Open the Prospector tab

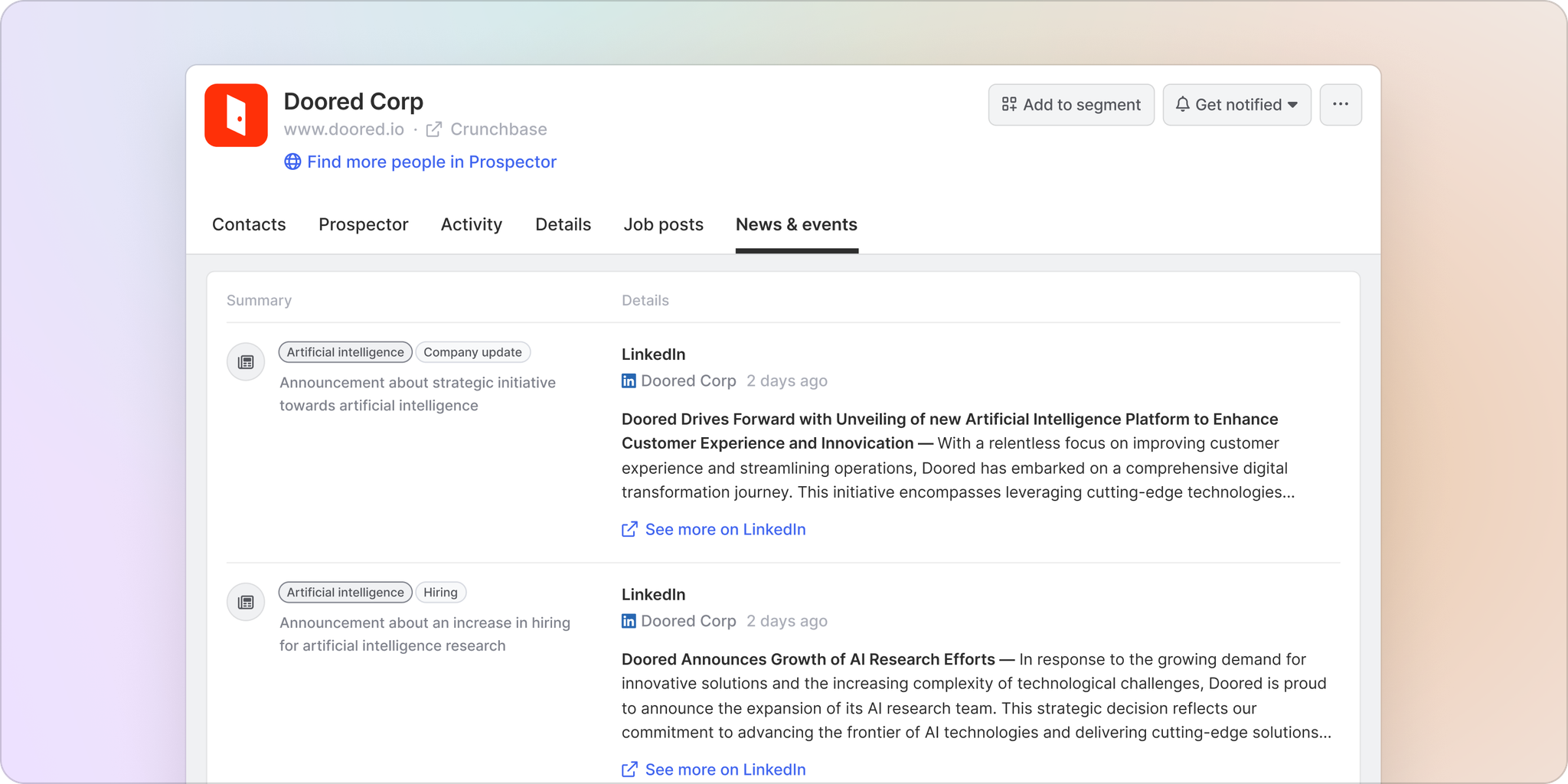(364, 224)
